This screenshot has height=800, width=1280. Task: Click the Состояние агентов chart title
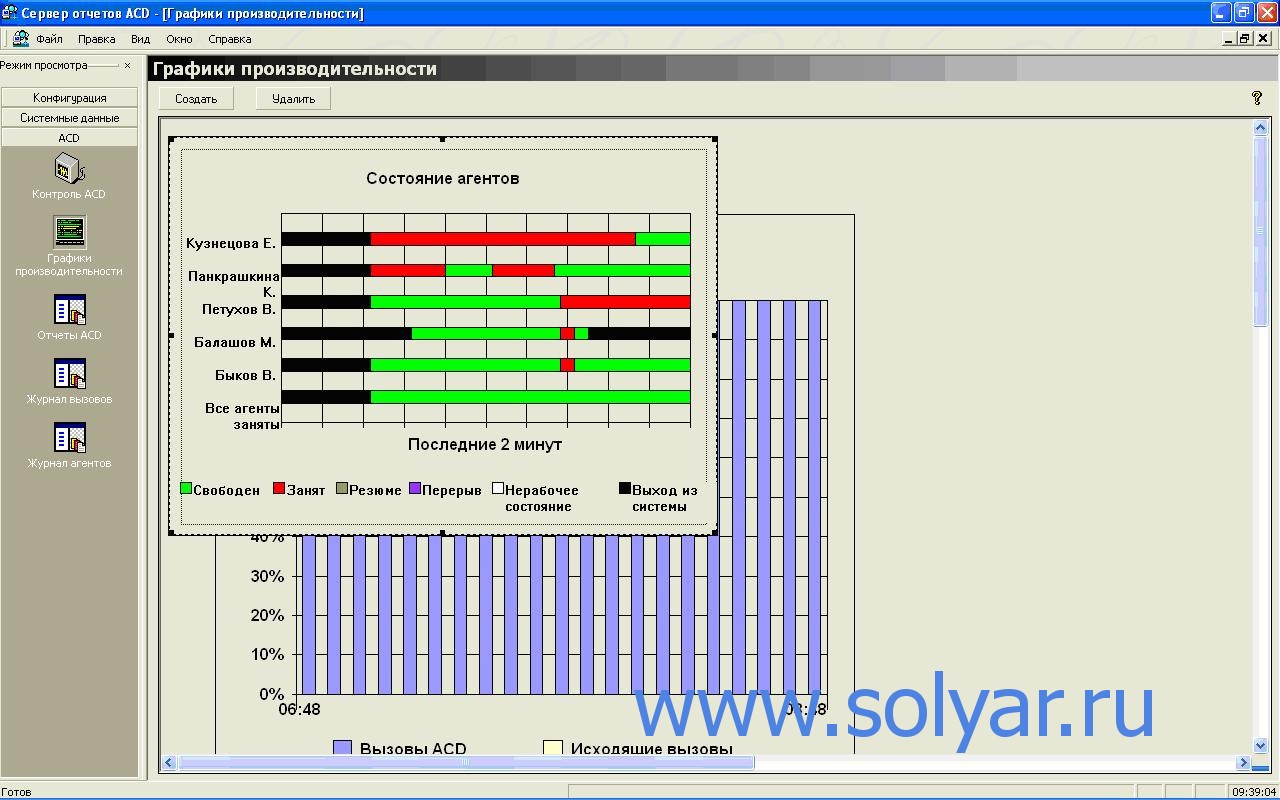[442, 178]
